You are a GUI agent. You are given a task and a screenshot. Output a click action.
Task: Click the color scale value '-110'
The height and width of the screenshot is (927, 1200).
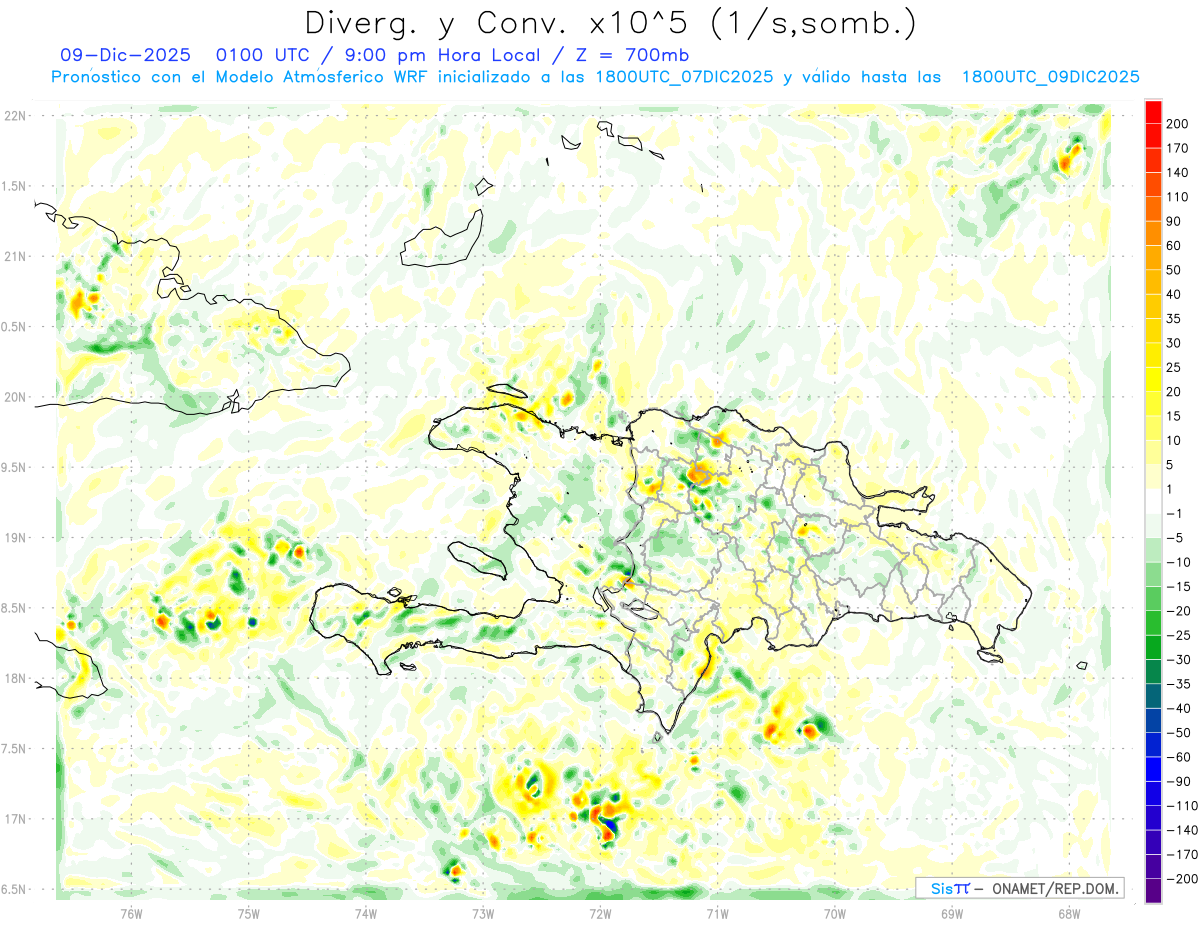tap(1181, 805)
